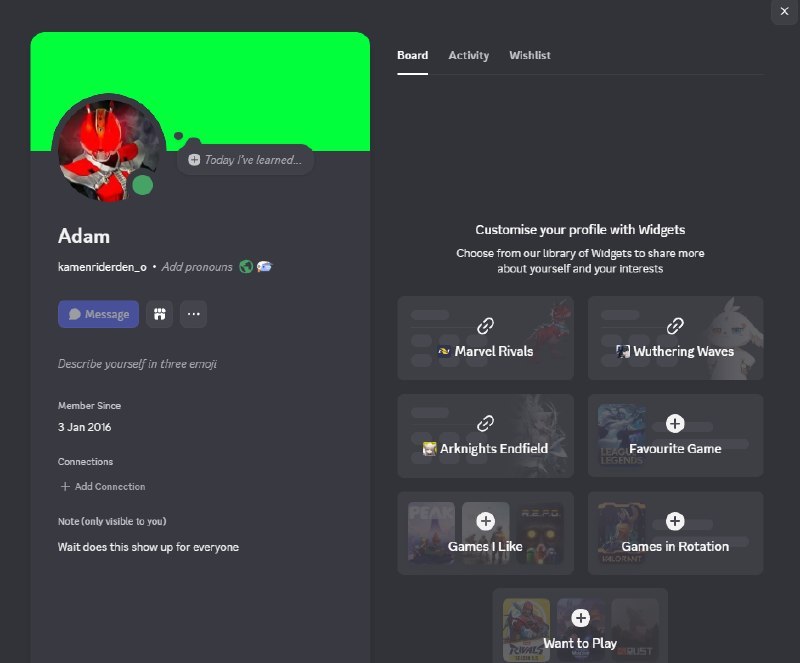Click the Rust cover in Want to Play
This screenshot has width=800, height=663.
coord(635,630)
